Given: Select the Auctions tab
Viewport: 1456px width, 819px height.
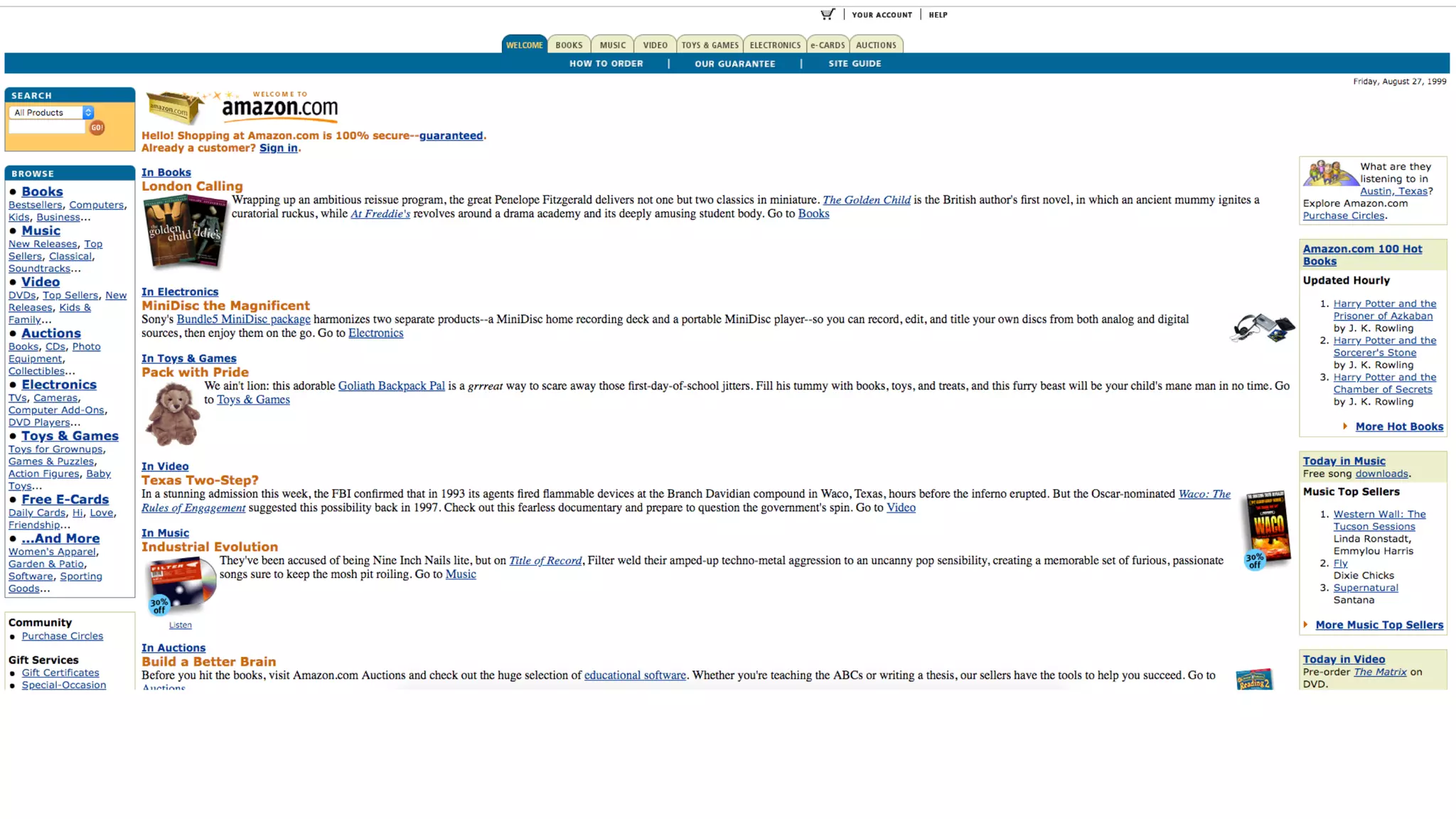Looking at the screenshot, I should tap(875, 45).
